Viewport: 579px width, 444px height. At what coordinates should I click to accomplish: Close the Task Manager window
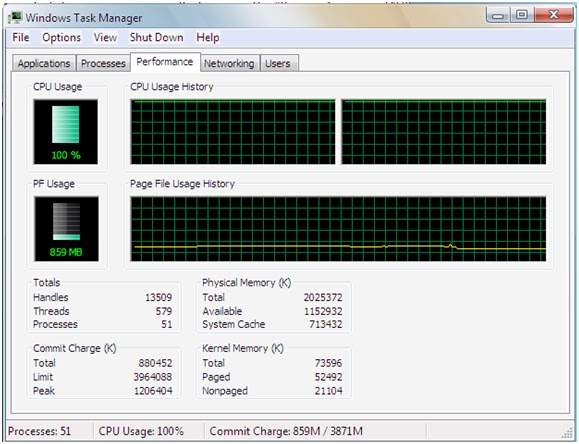point(553,15)
